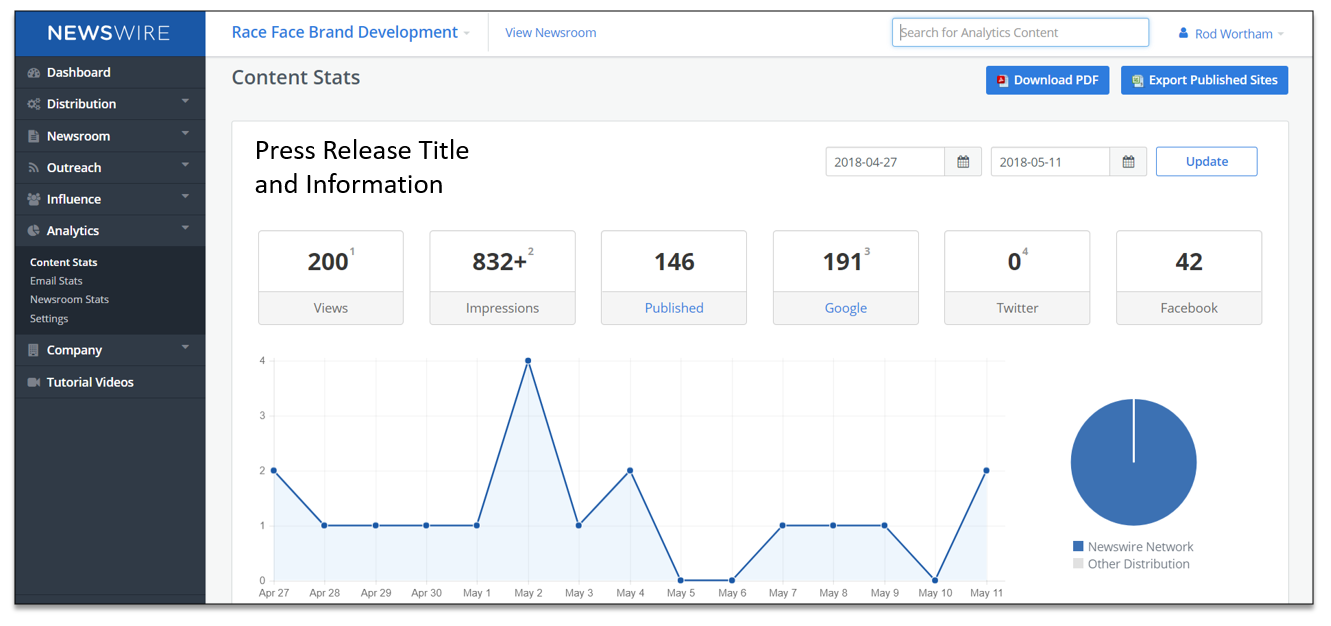Click the Newsroom document icon

point(34,136)
